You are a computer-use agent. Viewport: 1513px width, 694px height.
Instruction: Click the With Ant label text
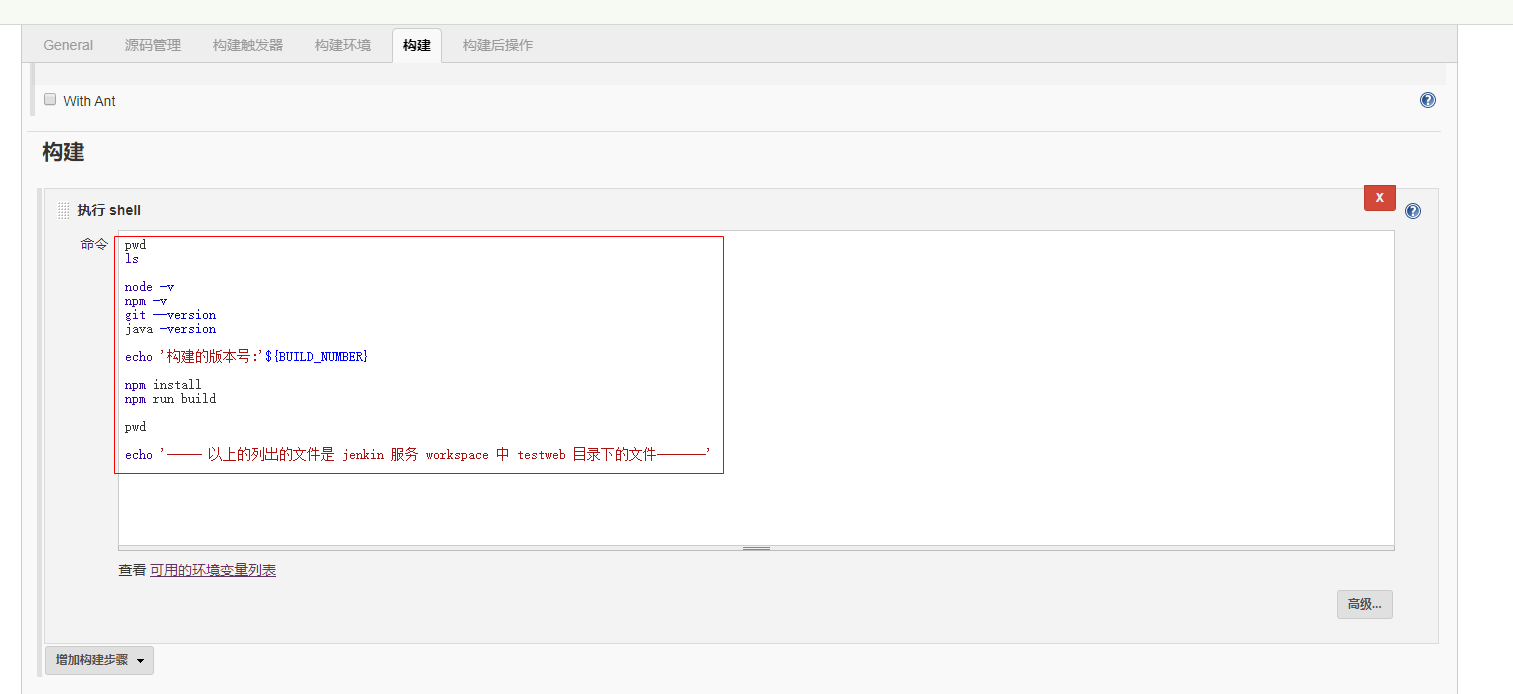(x=89, y=101)
